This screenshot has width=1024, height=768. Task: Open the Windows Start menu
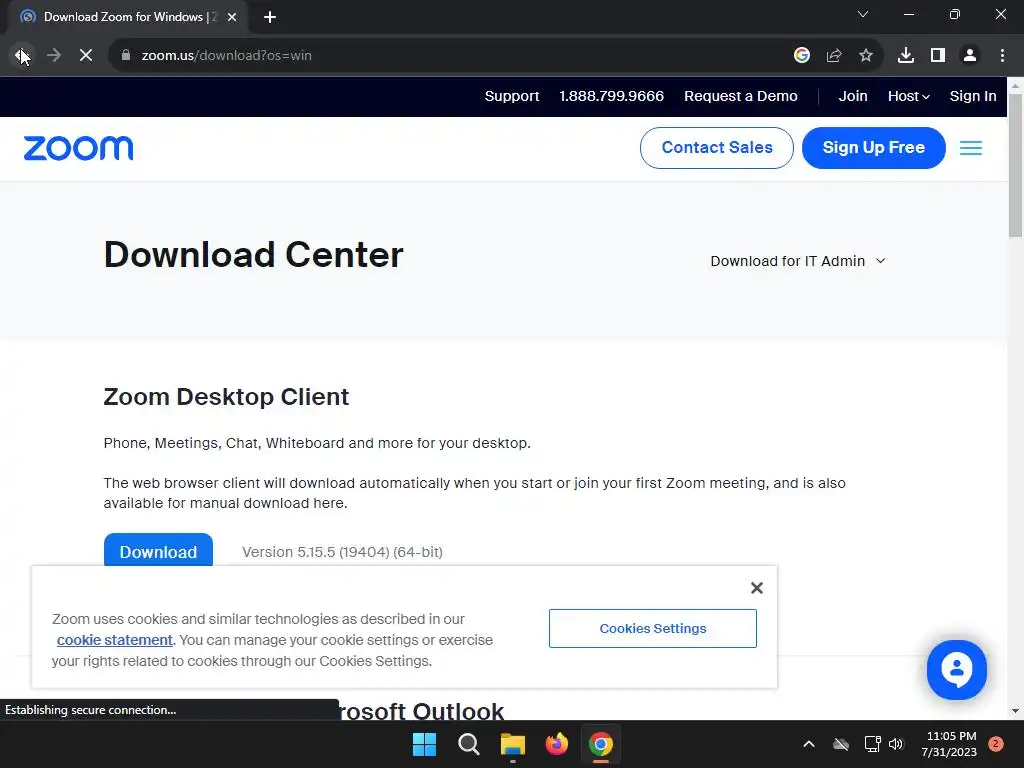(424, 744)
